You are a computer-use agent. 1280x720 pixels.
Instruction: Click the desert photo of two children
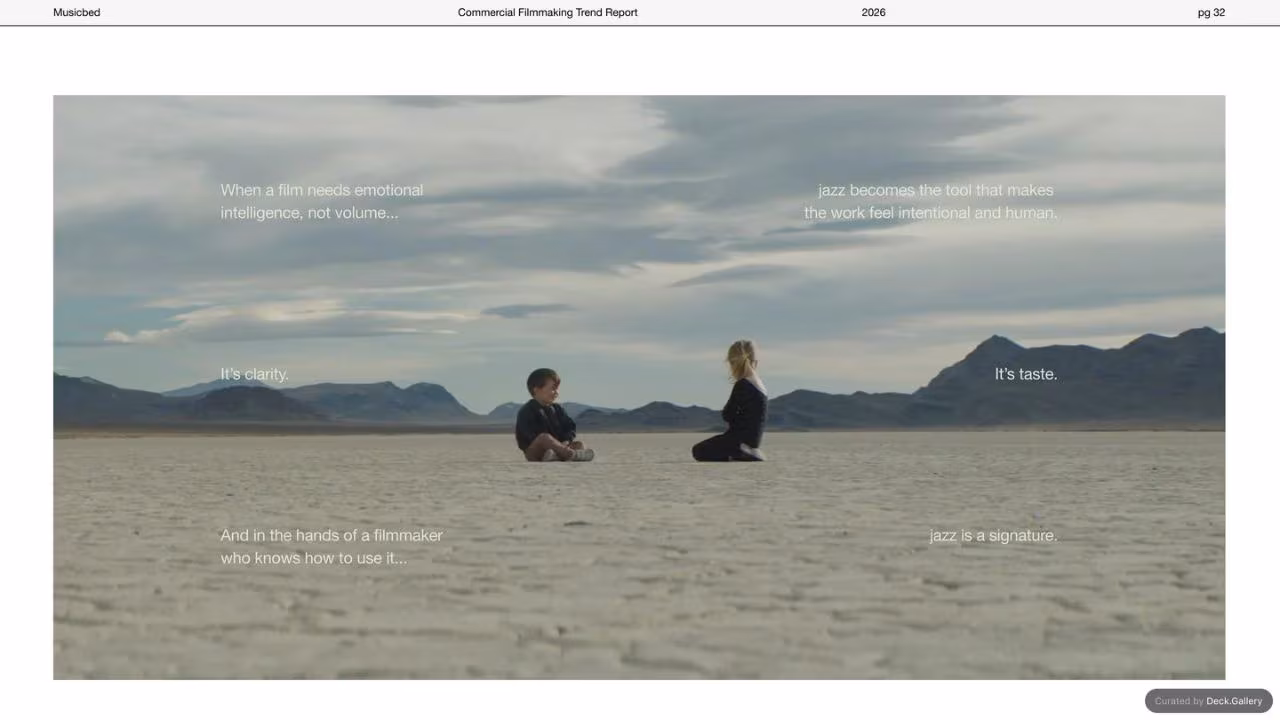click(x=639, y=387)
